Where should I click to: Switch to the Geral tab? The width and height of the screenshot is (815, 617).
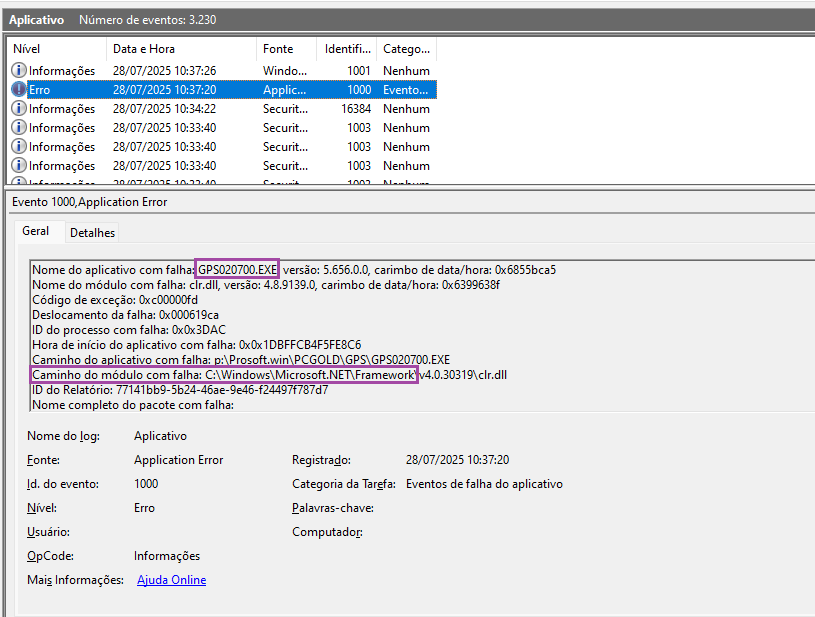pos(36,231)
